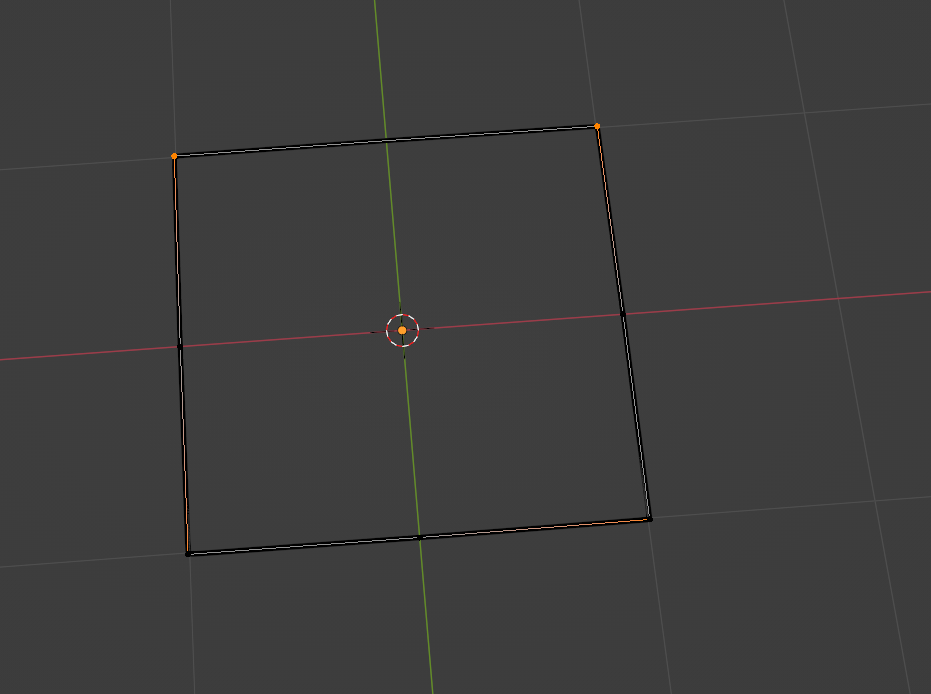Click right edge segment below its midpoint vertex
931x694 pixels.
(636, 416)
